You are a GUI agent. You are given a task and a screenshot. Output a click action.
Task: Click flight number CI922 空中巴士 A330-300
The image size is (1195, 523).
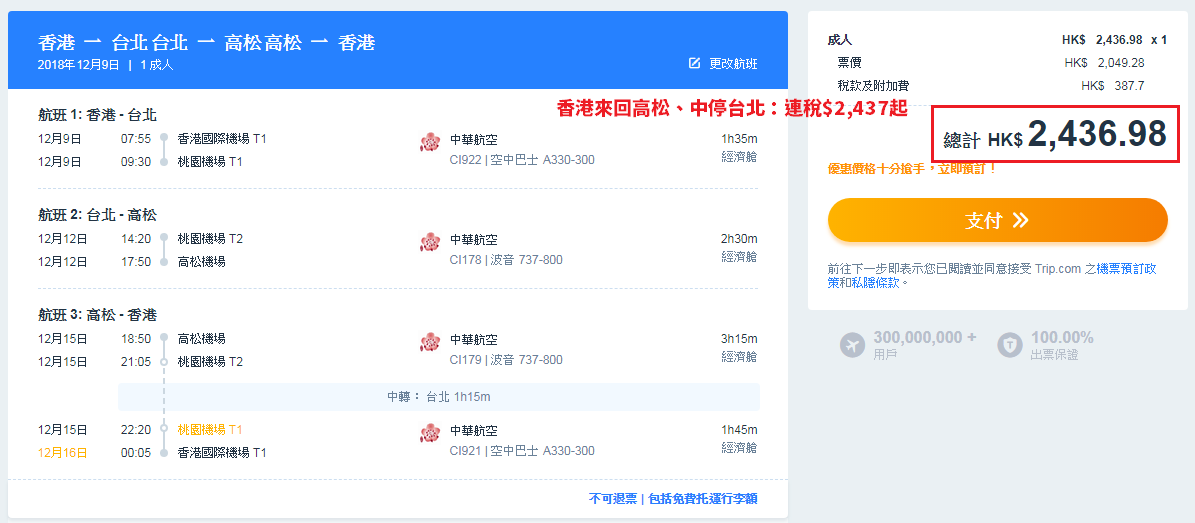coord(522,160)
